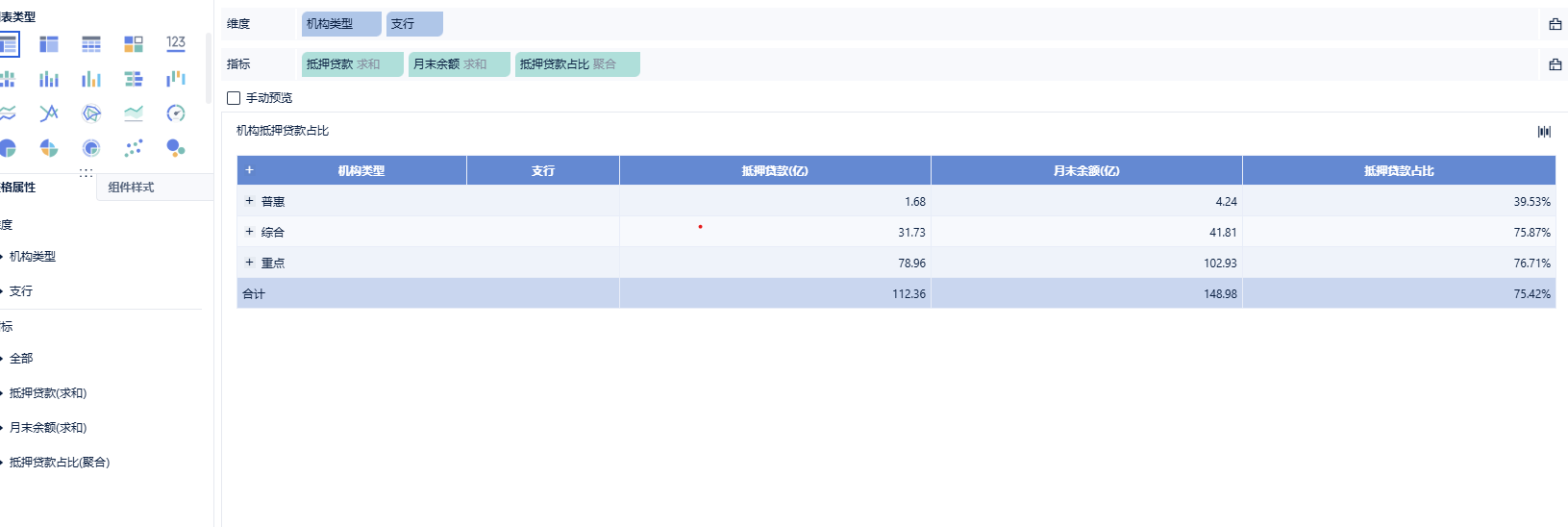Switch to the 组件样式 tab

pos(131,188)
